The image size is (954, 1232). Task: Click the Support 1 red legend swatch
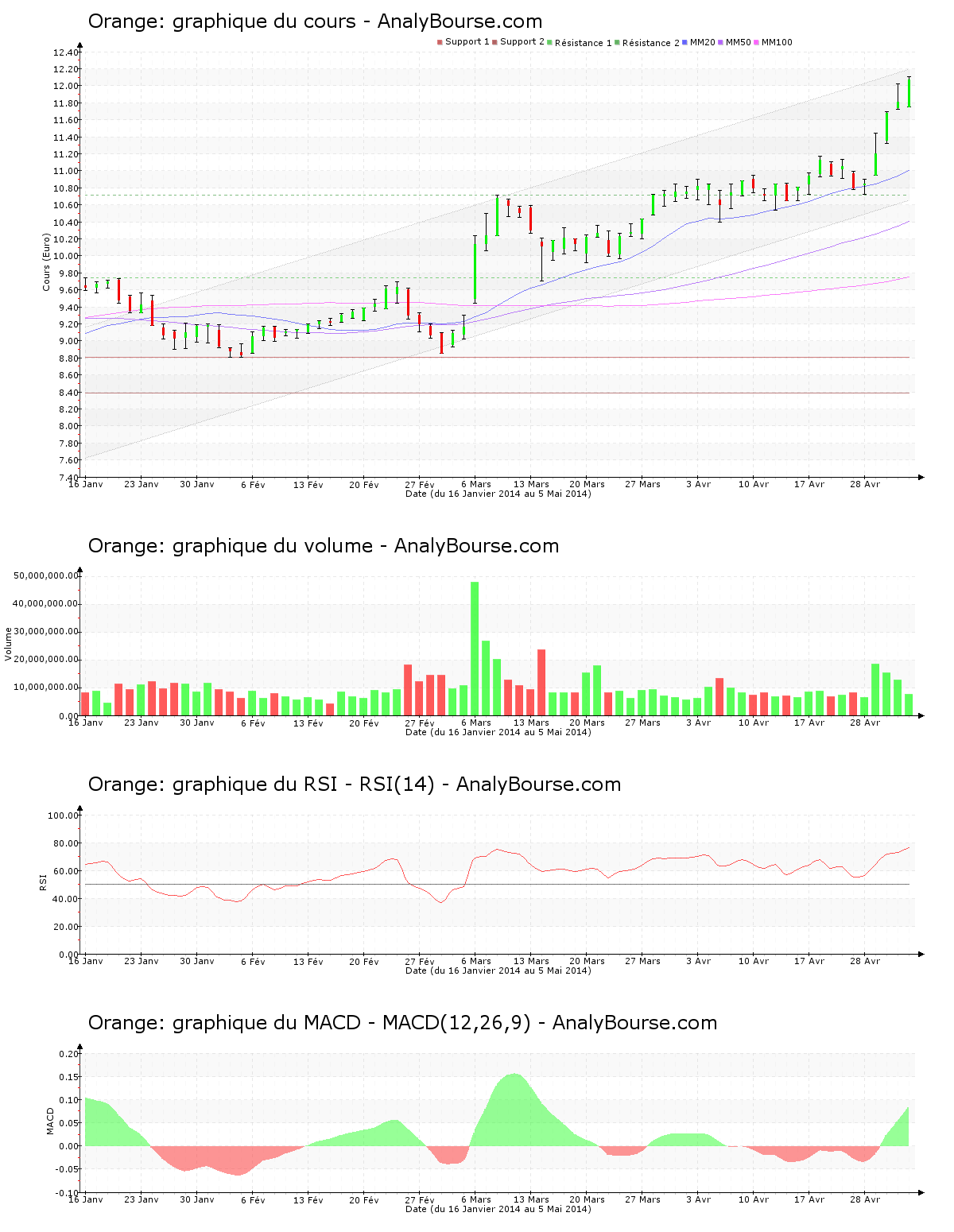coord(440,42)
